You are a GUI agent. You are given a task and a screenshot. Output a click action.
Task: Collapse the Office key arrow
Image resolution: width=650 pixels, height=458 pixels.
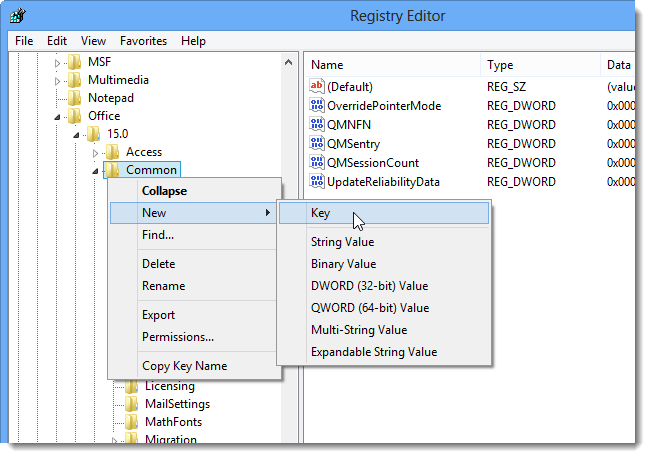coord(57,117)
